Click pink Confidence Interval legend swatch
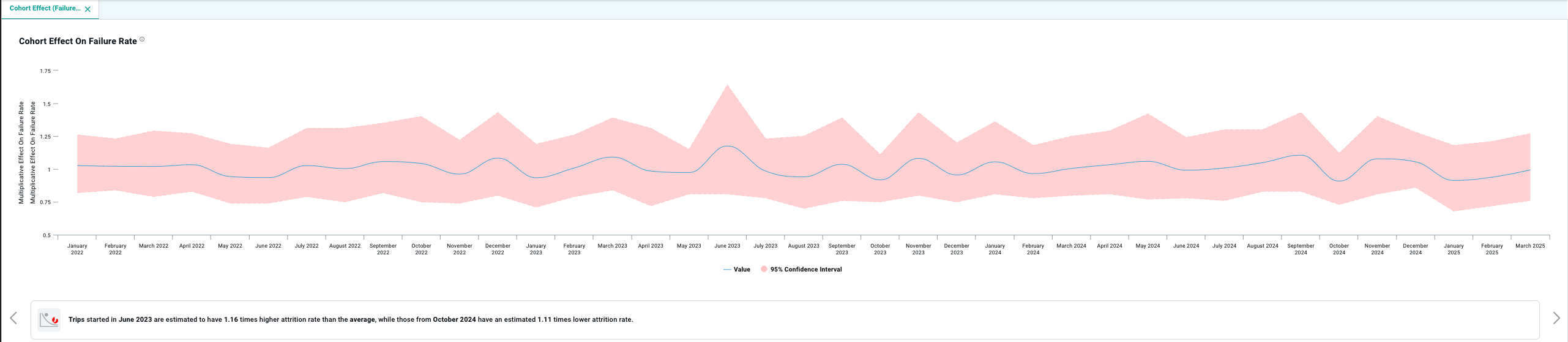The width and height of the screenshot is (1568, 342). [764, 269]
